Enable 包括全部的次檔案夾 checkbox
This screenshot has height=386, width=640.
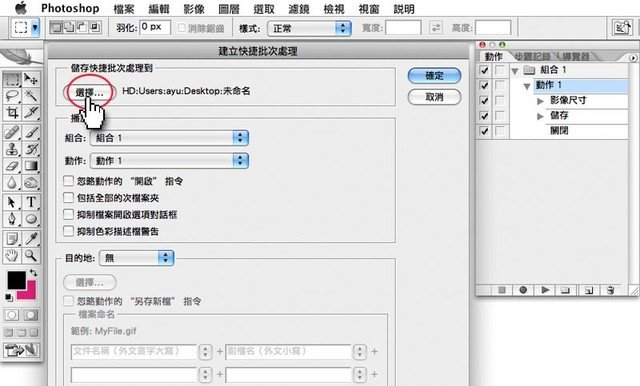click(x=68, y=197)
